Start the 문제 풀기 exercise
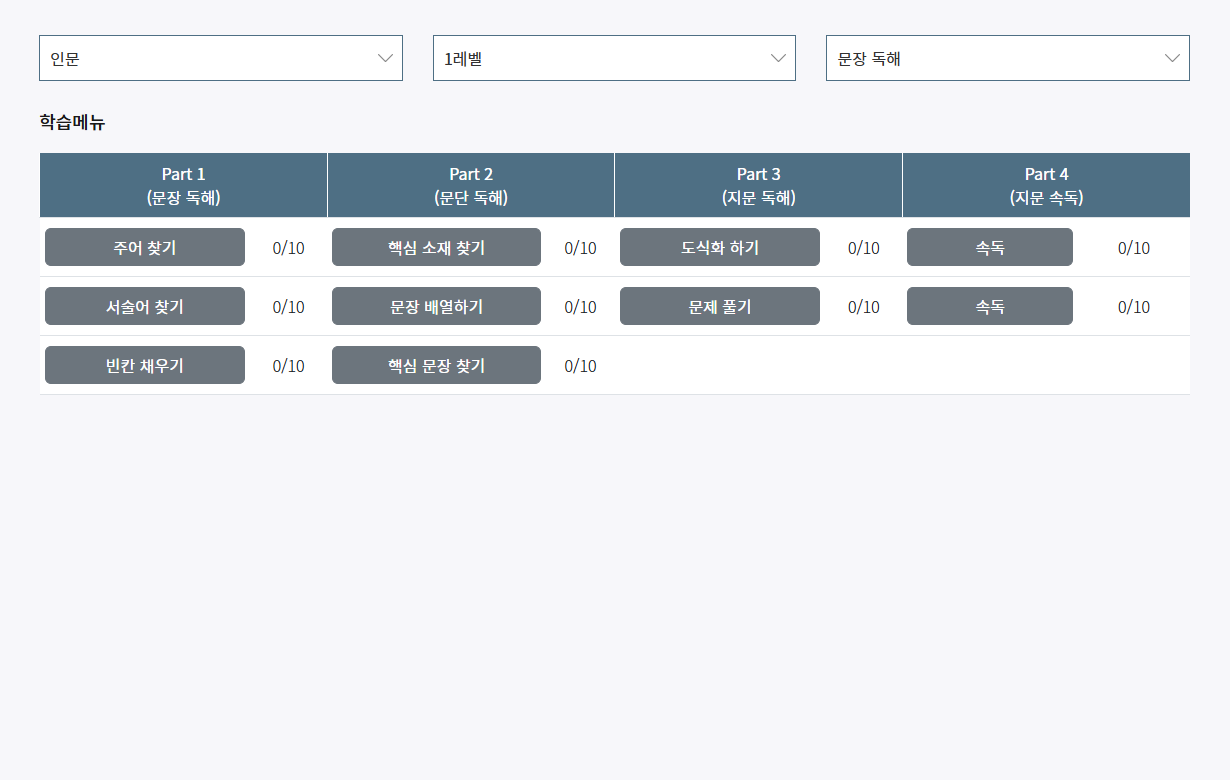The image size is (1230, 780). coord(719,306)
